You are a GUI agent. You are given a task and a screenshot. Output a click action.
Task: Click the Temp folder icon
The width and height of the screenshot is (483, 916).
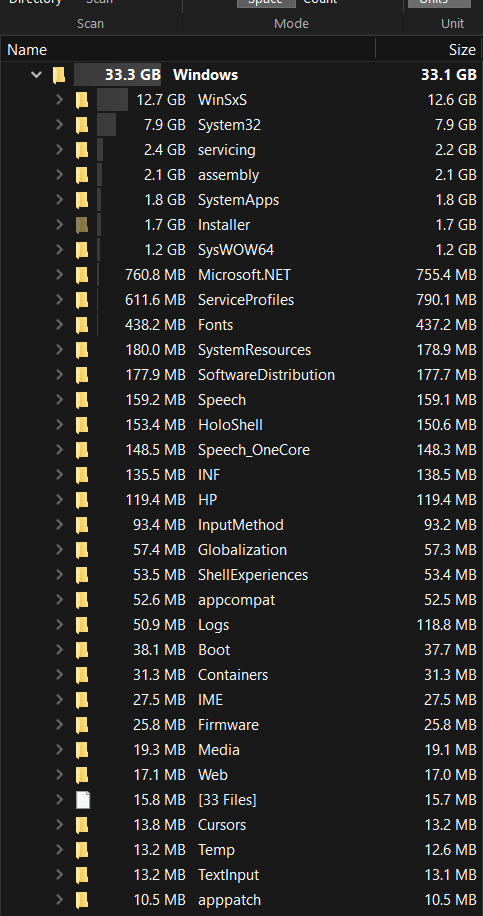[82, 849]
